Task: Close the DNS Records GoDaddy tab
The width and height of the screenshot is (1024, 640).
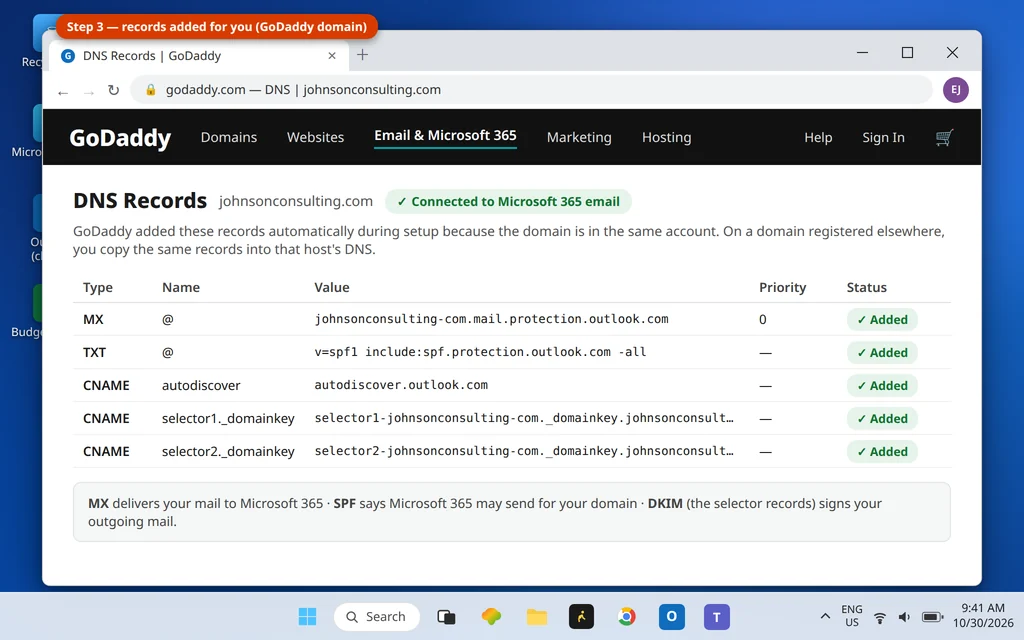Action: pos(332,56)
